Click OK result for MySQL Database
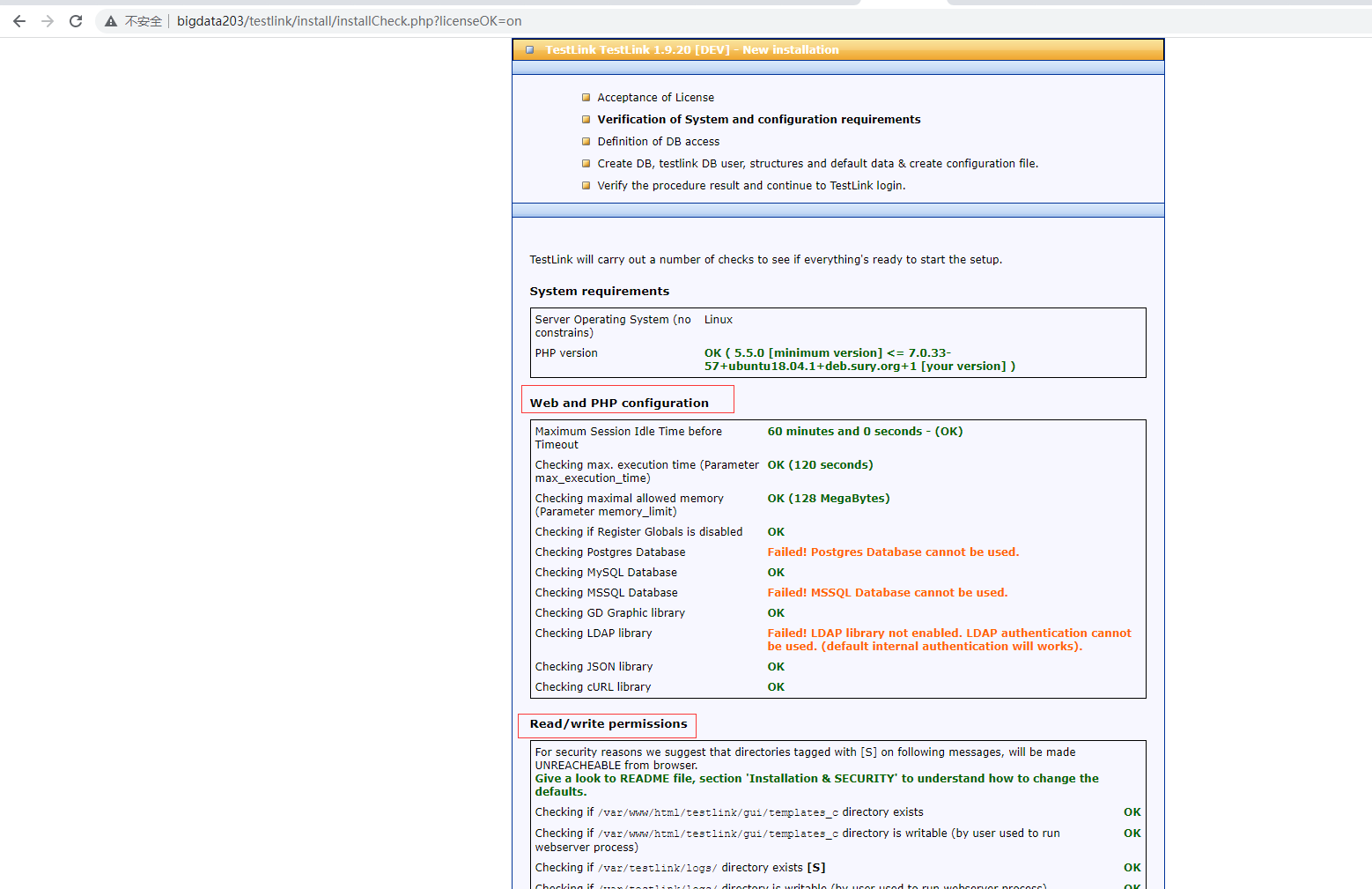The width and height of the screenshot is (1372, 889). tap(776, 573)
